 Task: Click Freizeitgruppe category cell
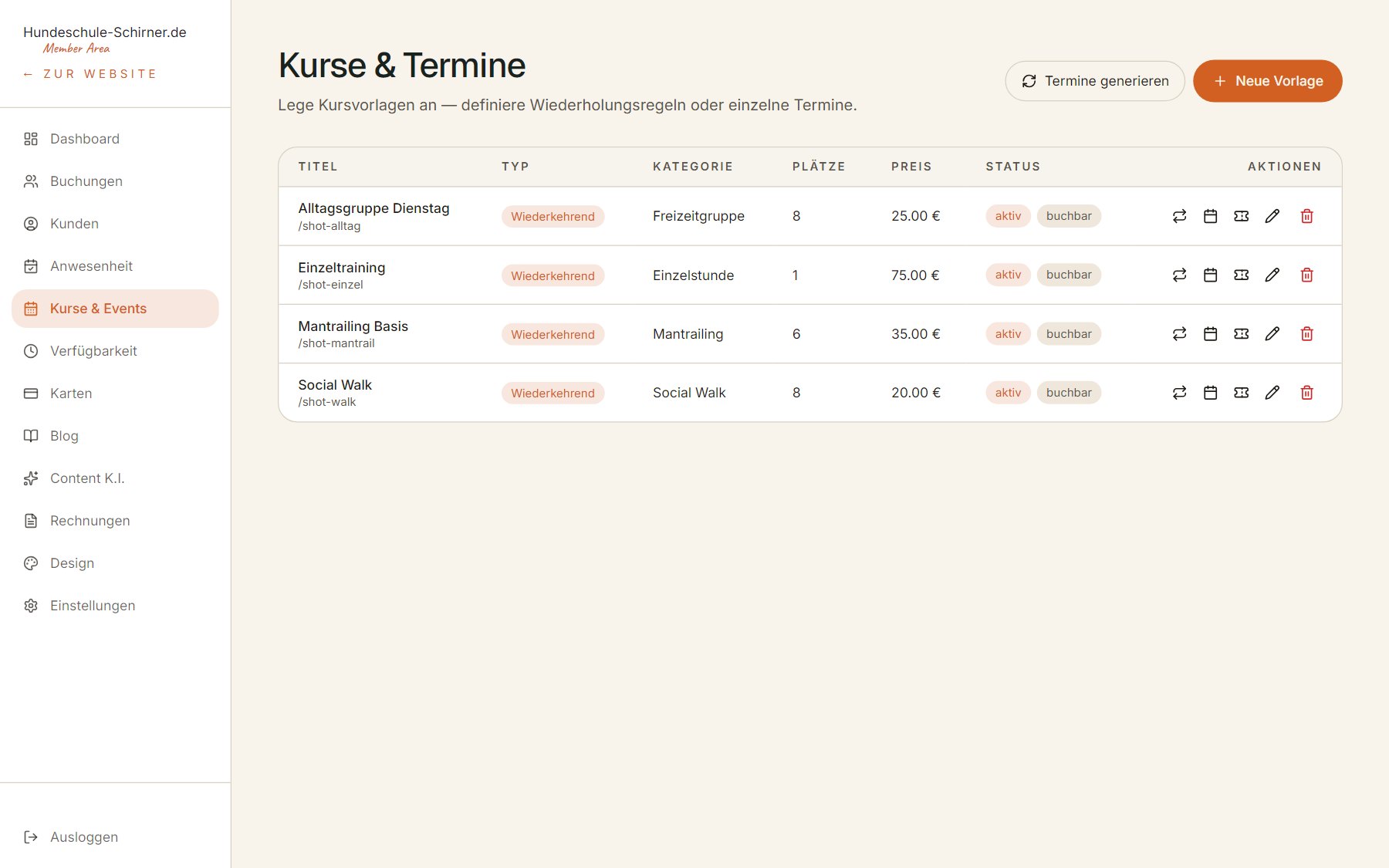point(698,216)
